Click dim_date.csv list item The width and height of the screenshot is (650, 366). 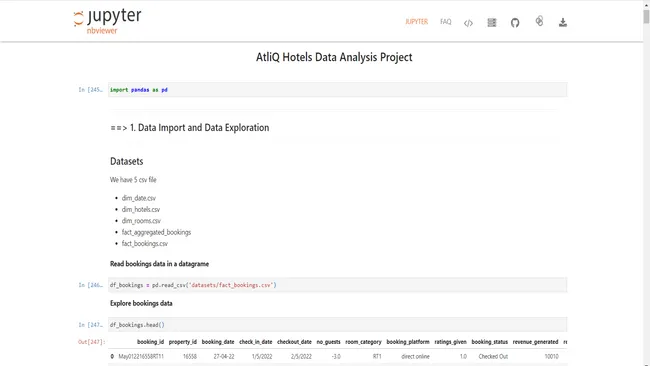point(139,198)
